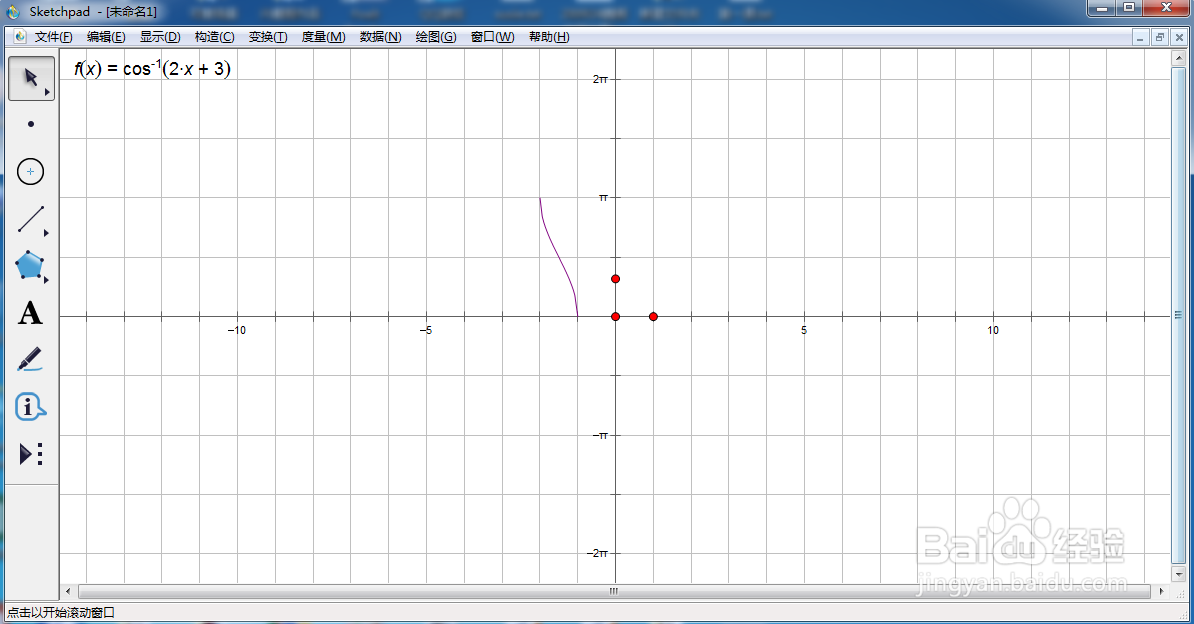Open the 显示(D) menu
Image resolution: width=1194 pixels, height=624 pixels.
coord(160,37)
